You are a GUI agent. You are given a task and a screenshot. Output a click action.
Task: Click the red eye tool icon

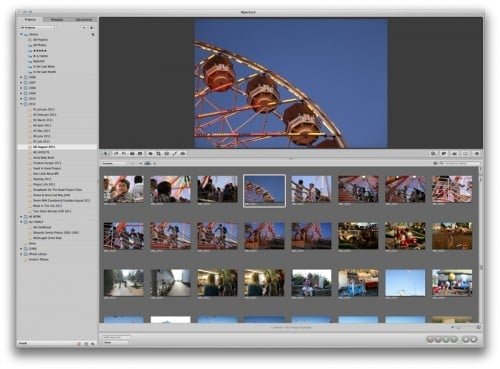[x=183, y=154]
